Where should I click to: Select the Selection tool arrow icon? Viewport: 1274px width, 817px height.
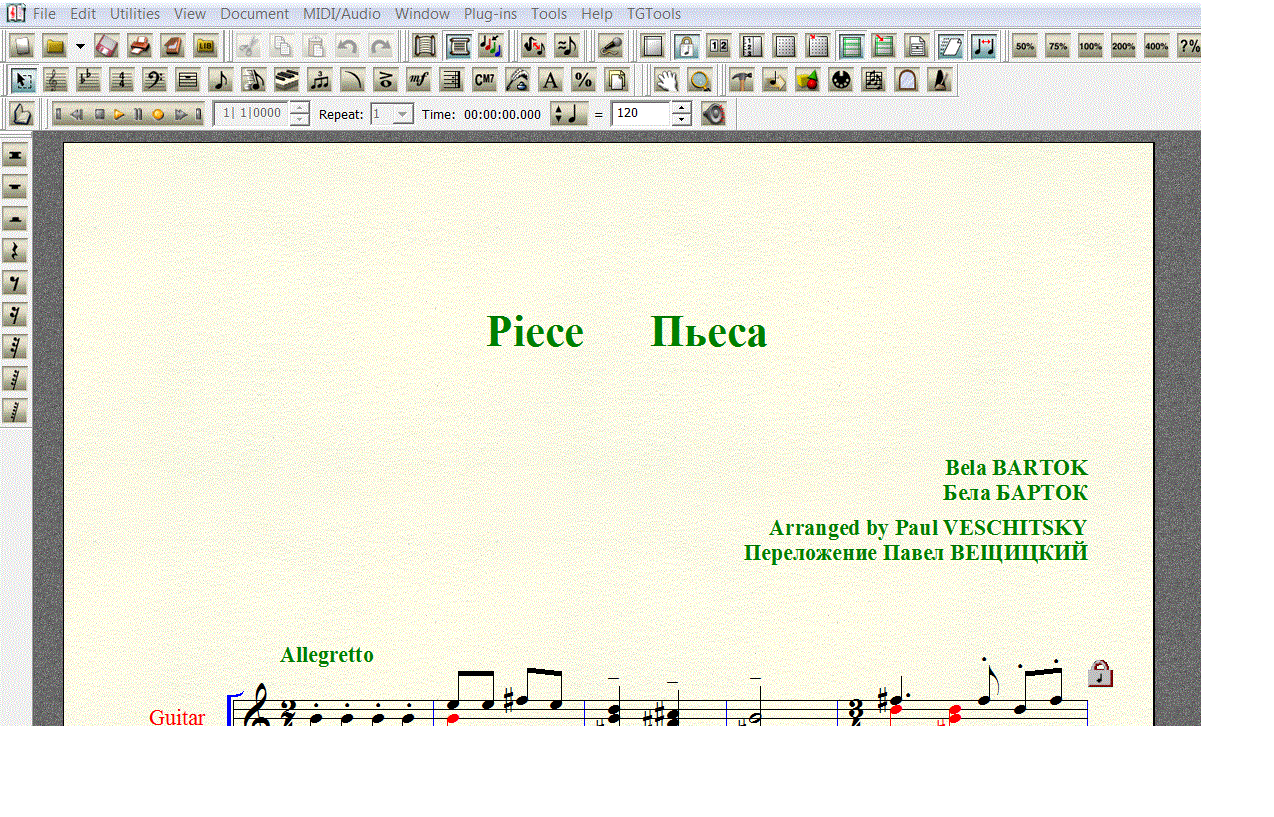23,81
